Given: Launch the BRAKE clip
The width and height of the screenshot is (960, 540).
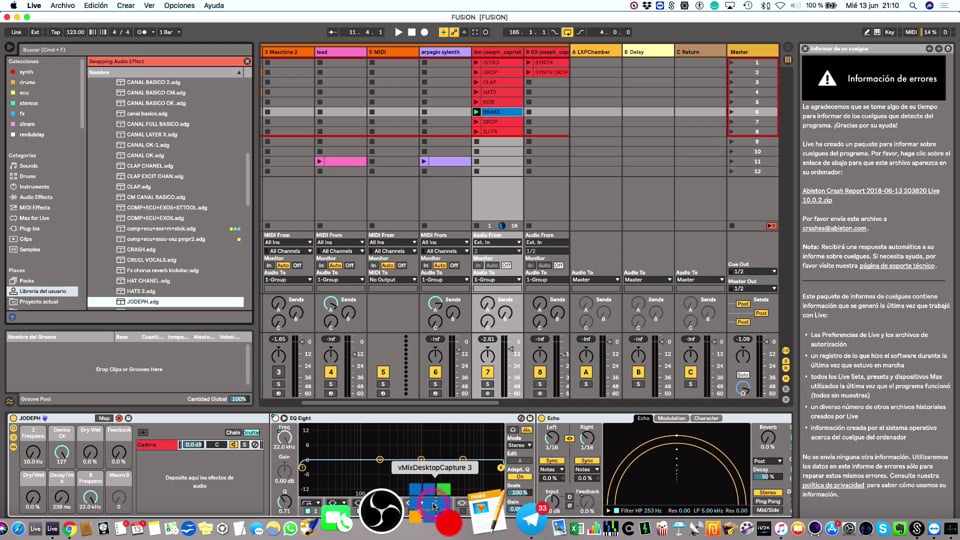Looking at the screenshot, I should (x=476, y=112).
